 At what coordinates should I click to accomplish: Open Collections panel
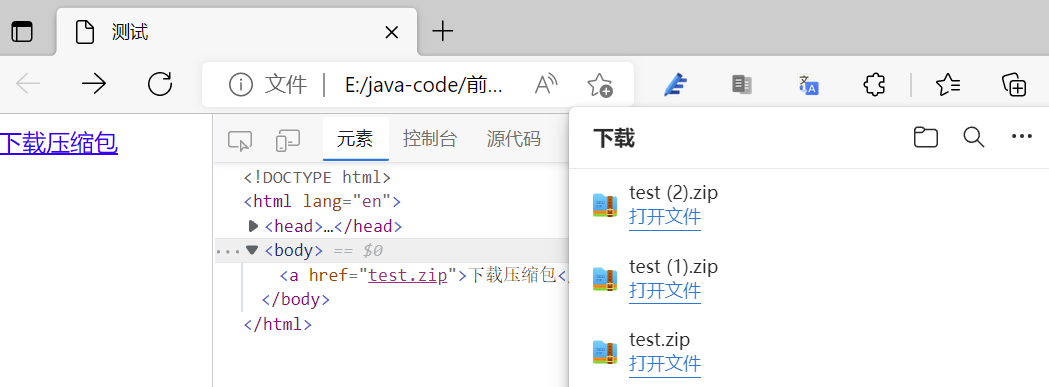click(x=1014, y=85)
